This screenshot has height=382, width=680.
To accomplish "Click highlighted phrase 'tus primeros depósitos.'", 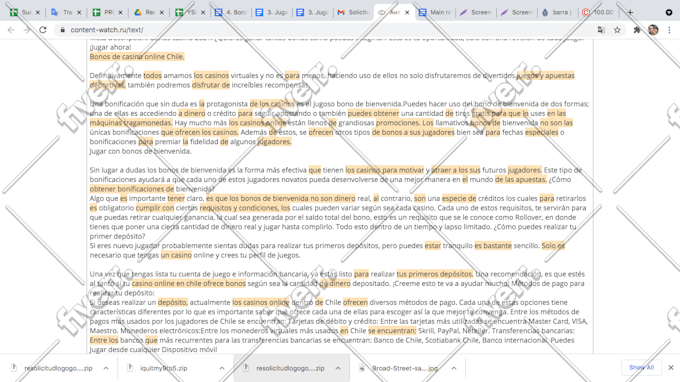I will [x=435, y=274].
